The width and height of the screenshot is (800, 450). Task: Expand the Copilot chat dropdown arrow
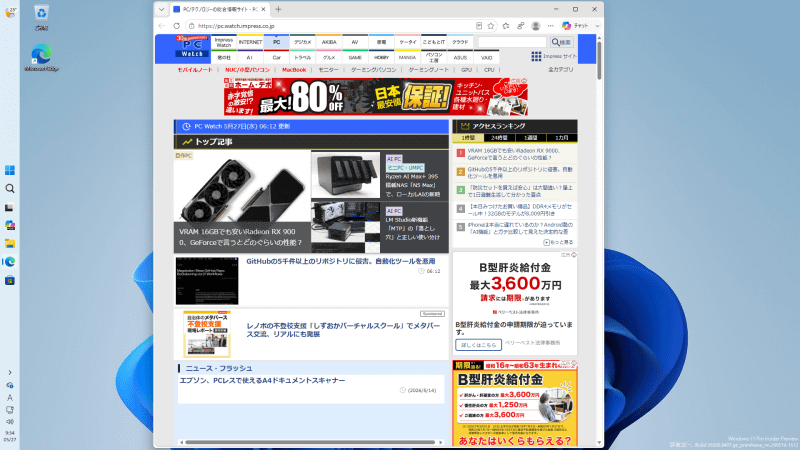[x=597, y=26]
